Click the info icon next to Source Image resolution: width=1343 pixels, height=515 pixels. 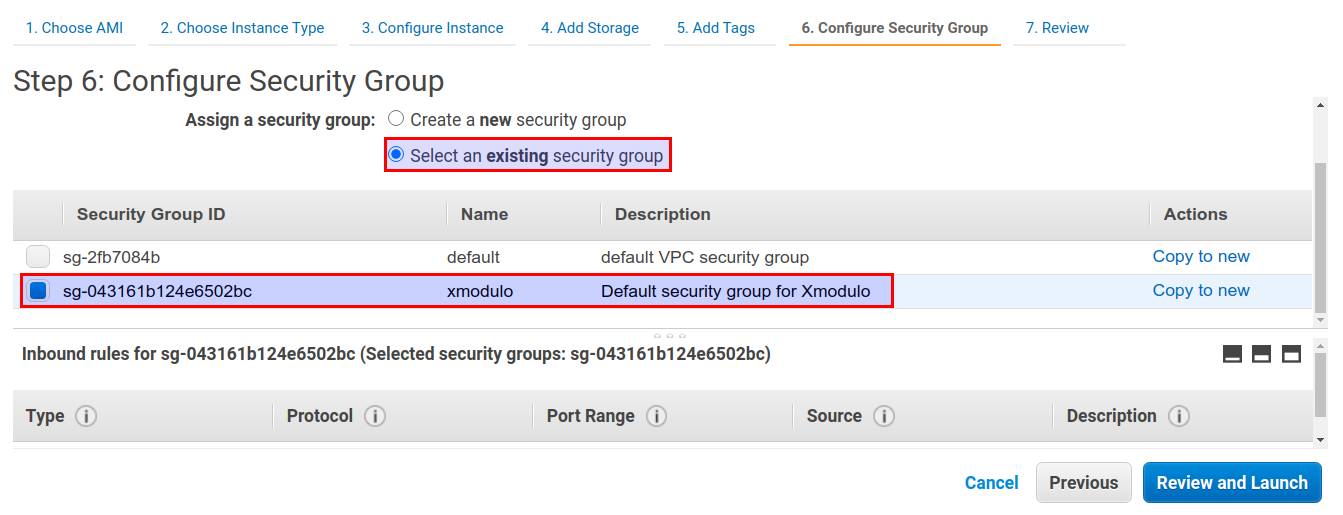coord(884,416)
